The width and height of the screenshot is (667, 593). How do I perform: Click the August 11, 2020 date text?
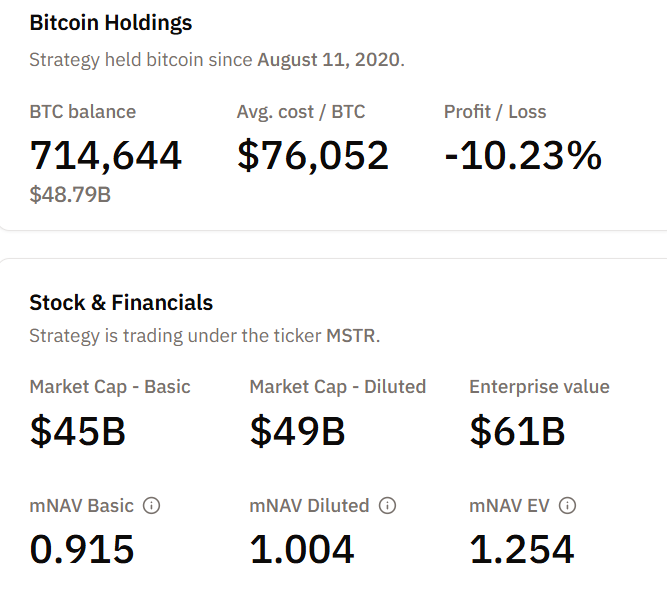(329, 59)
